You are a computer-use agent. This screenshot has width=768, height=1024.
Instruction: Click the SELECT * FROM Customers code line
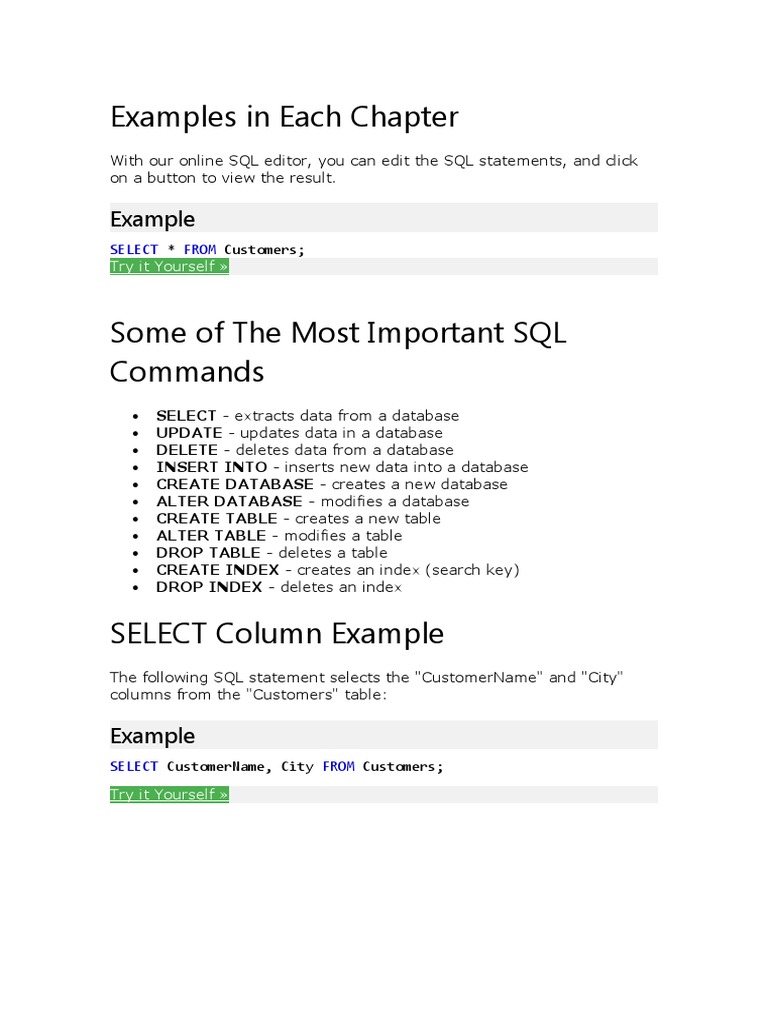click(205, 249)
